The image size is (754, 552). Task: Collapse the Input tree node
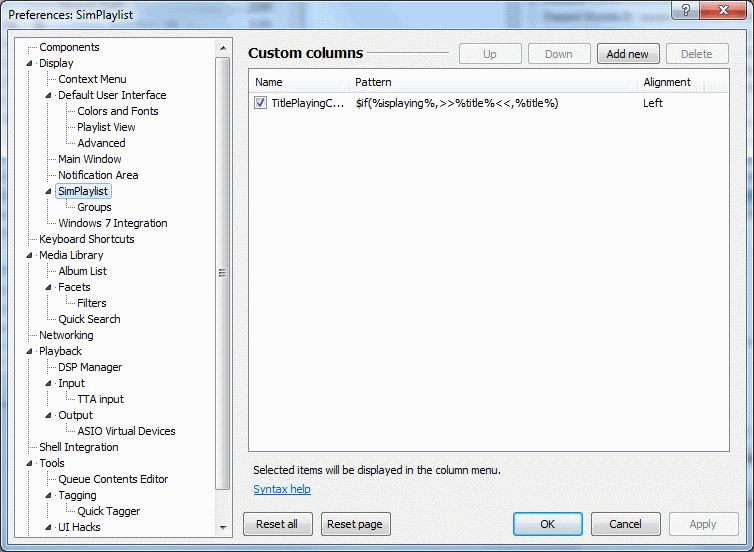click(x=48, y=383)
